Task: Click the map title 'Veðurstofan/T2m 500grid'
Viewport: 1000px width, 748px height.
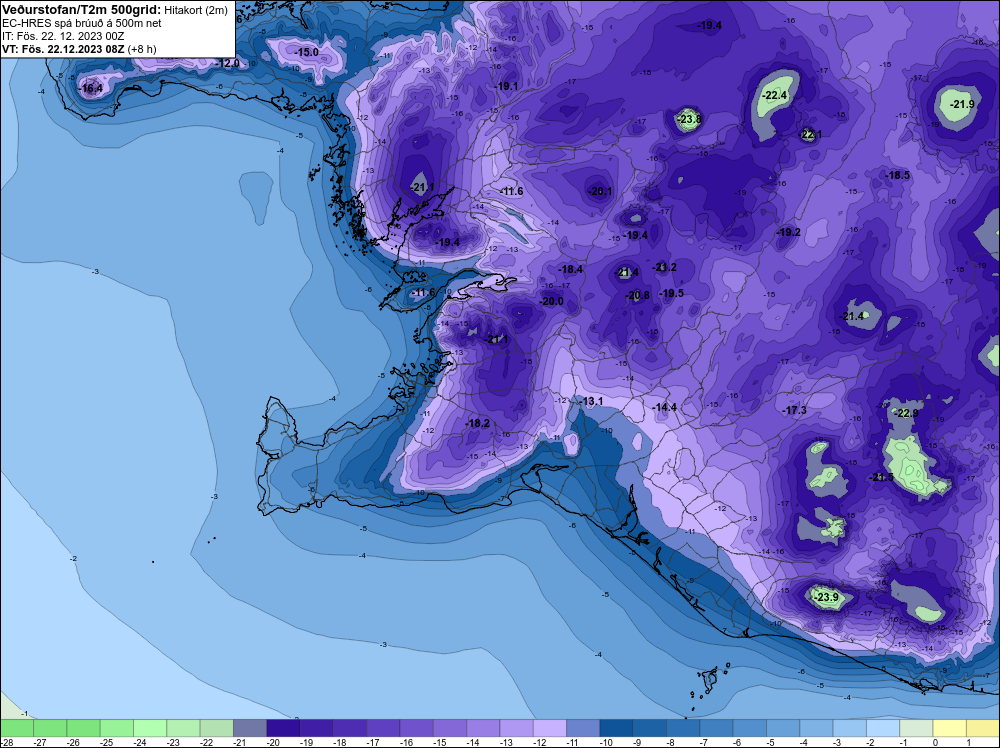Action: (x=82, y=10)
